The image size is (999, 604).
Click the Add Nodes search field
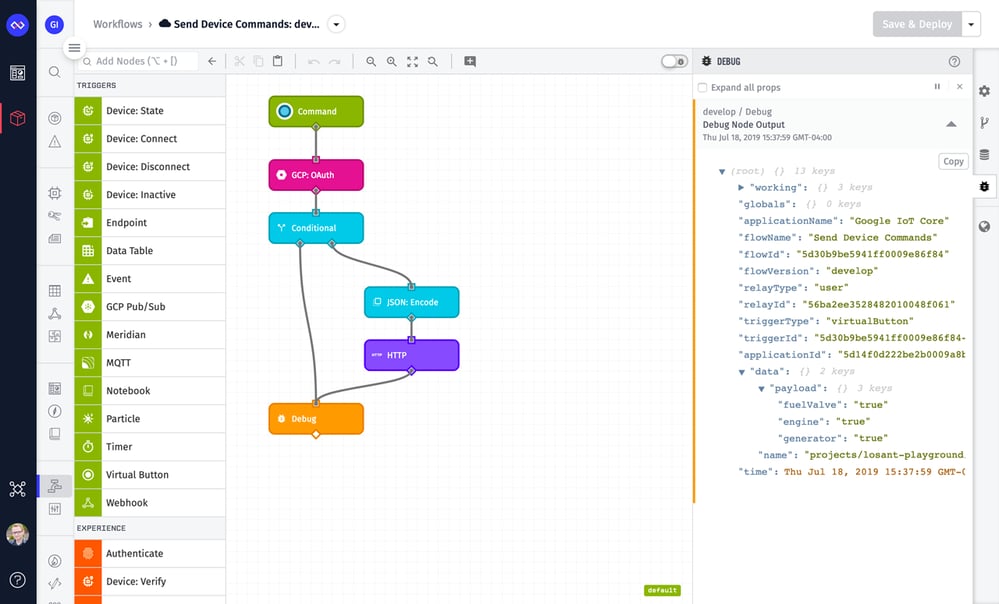pyautogui.click(x=140, y=61)
